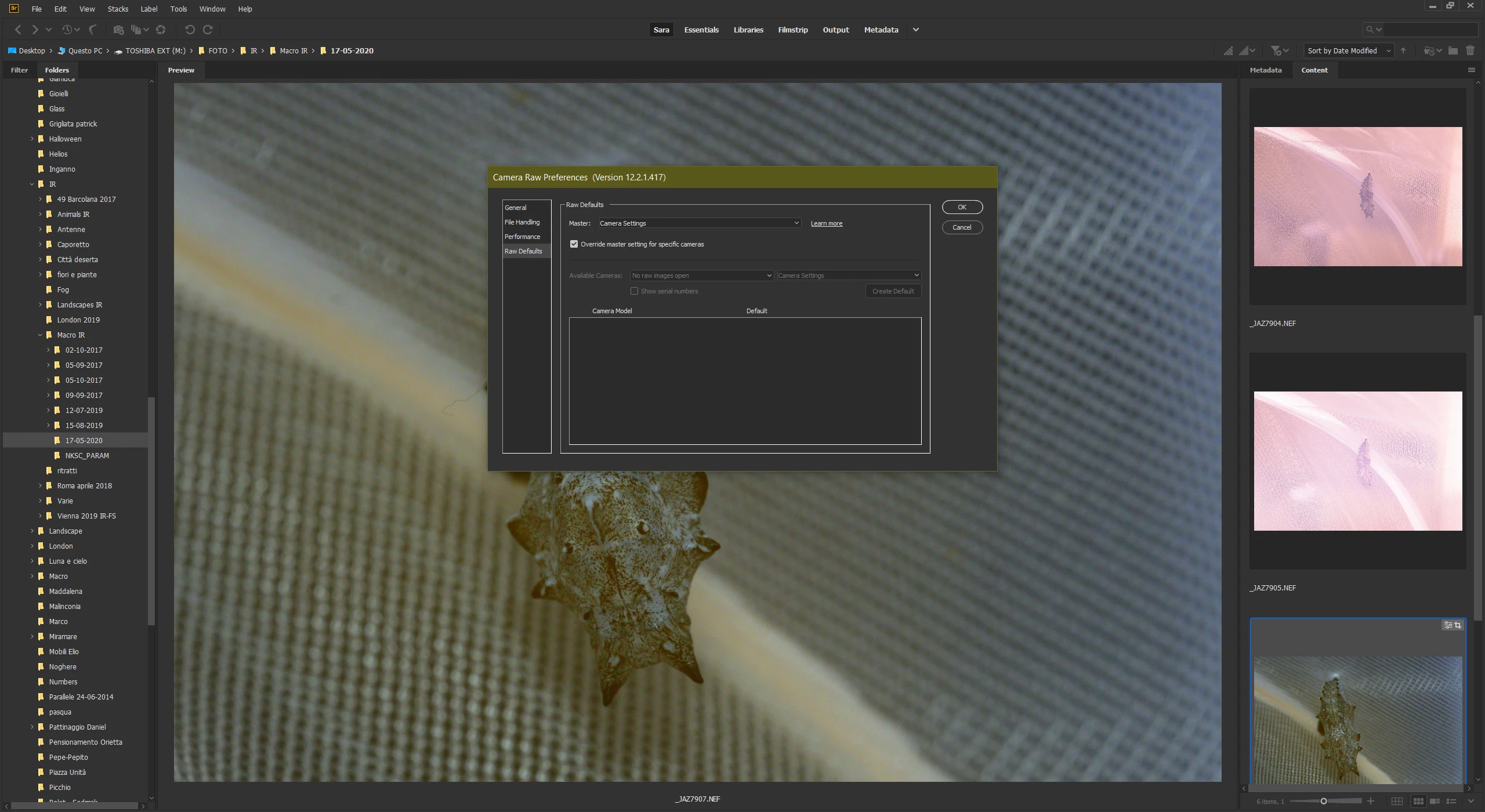Switch to list view in status bar
This screenshot has width=1485, height=812.
(x=1451, y=802)
